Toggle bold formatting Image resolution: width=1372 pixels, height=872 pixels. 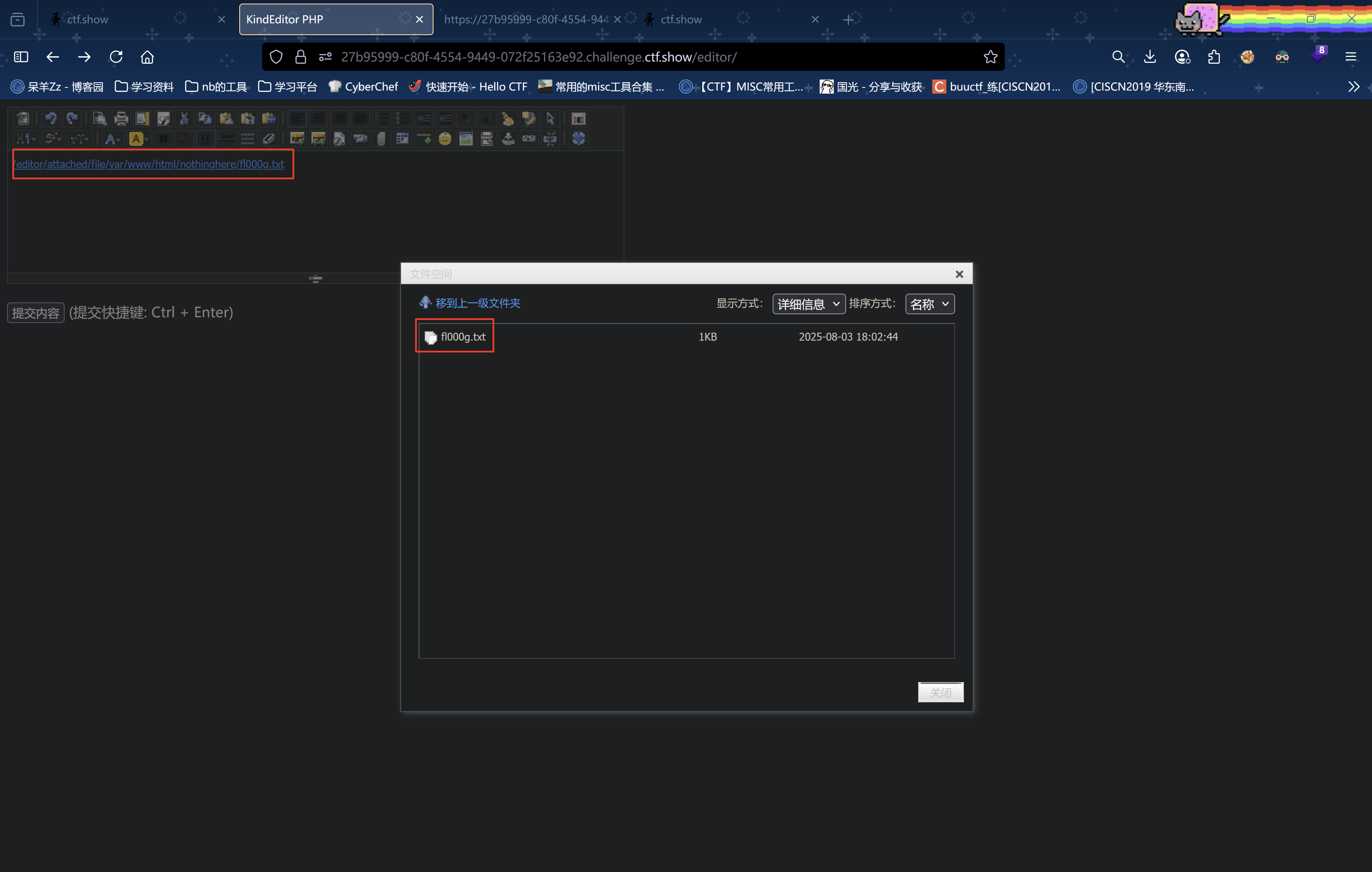point(164,138)
